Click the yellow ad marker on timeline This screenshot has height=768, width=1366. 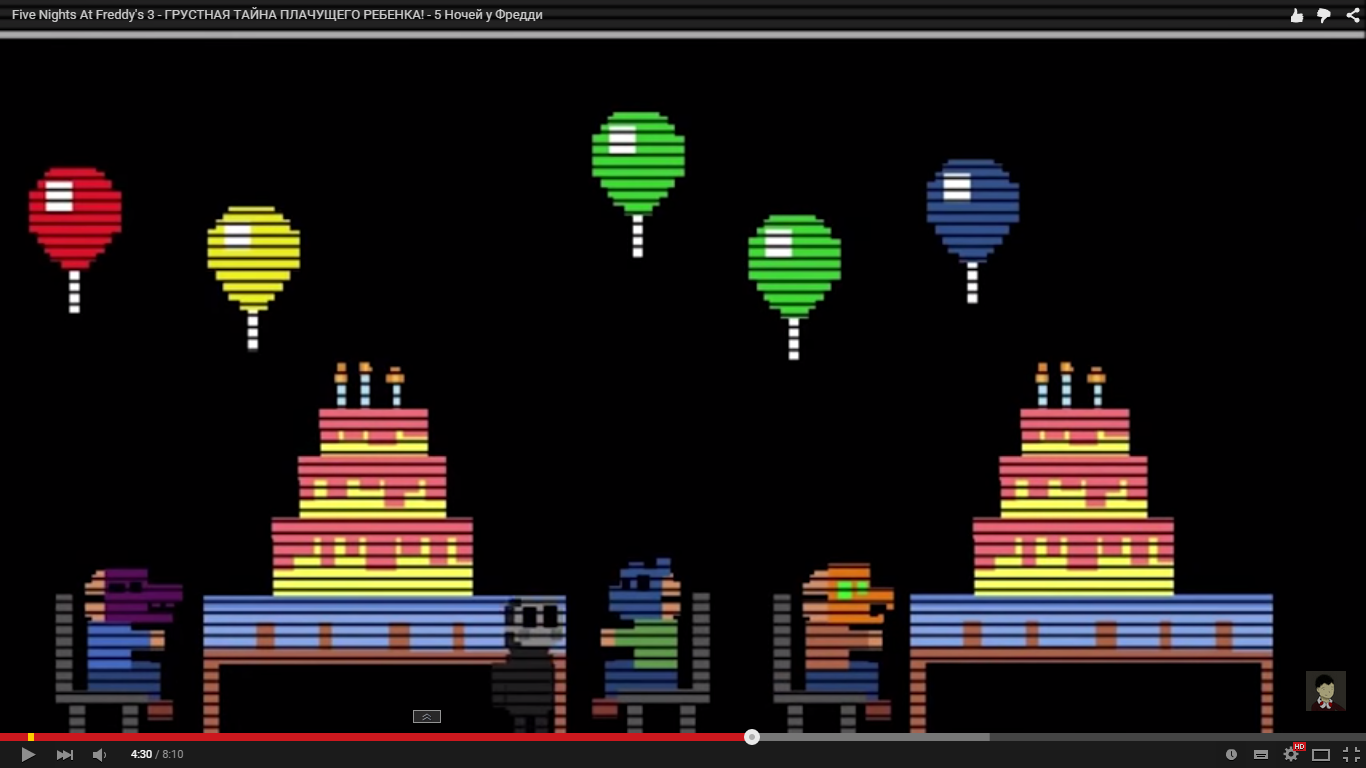click(x=31, y=737)
